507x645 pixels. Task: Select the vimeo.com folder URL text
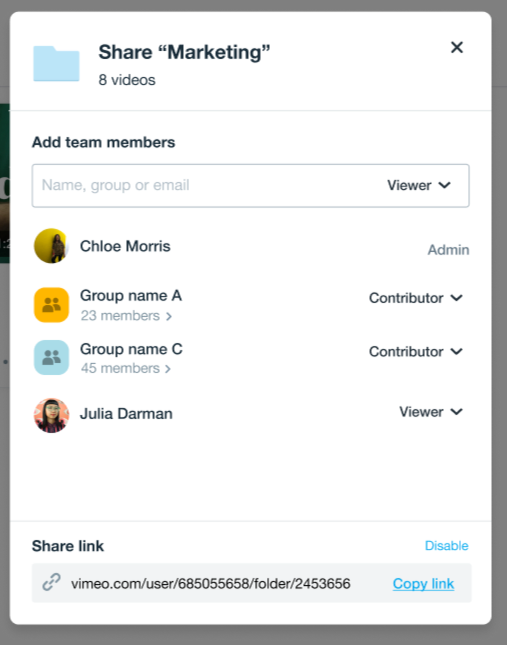pyautogui.click(x=211, y=583)
